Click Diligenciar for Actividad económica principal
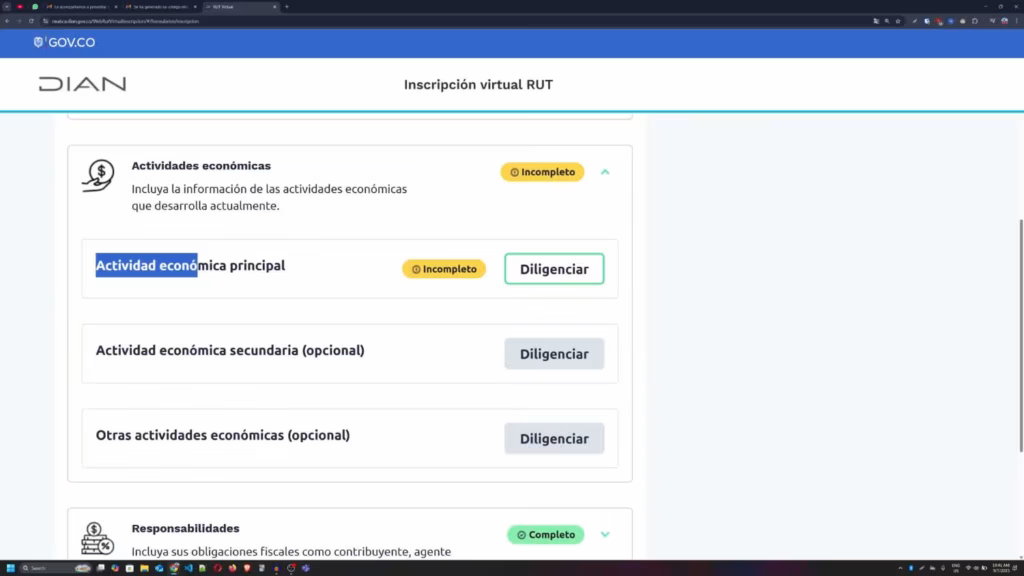The image size is (1024, 576). pyautogui.click(x=554, y=269)
